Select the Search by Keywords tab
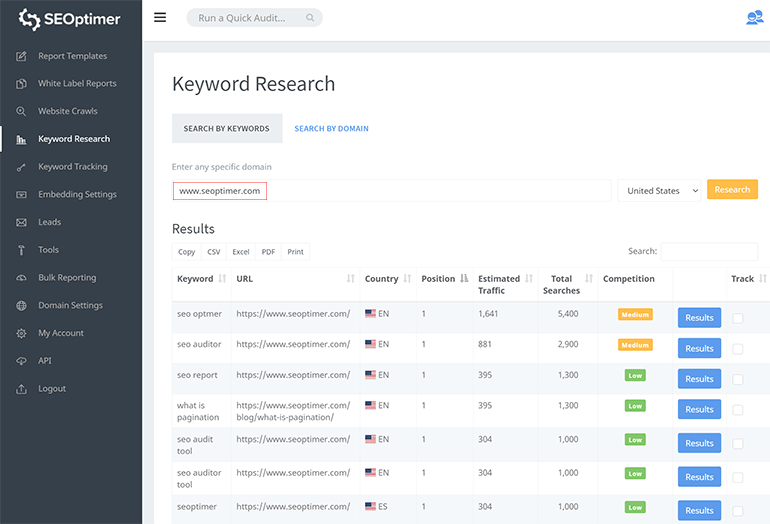The height and width of the screenshot is (524, 770). (x=226, y=129)
